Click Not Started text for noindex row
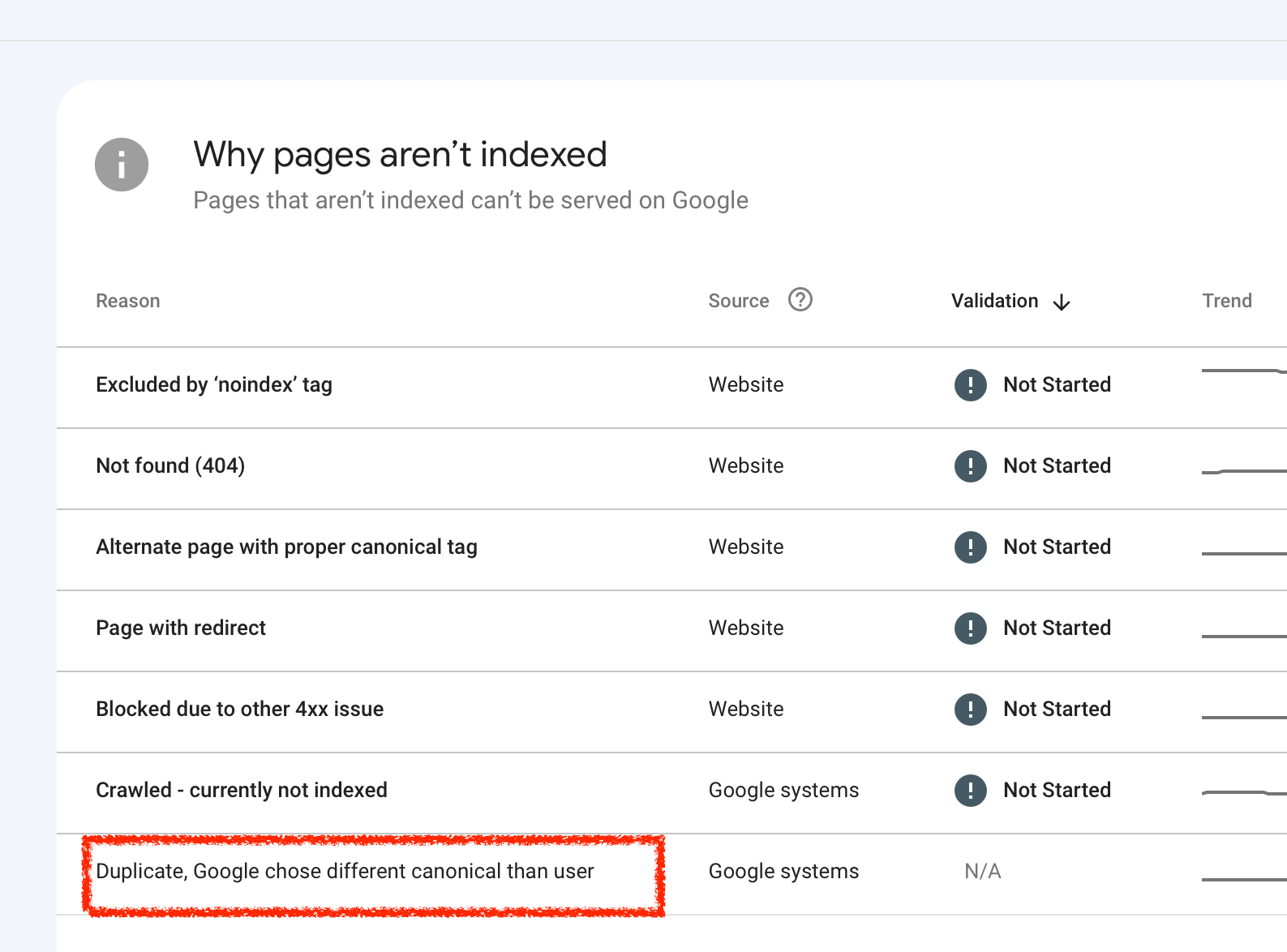The width and height of the screenshot is (1287, 952). click(x=1057, y=384)
